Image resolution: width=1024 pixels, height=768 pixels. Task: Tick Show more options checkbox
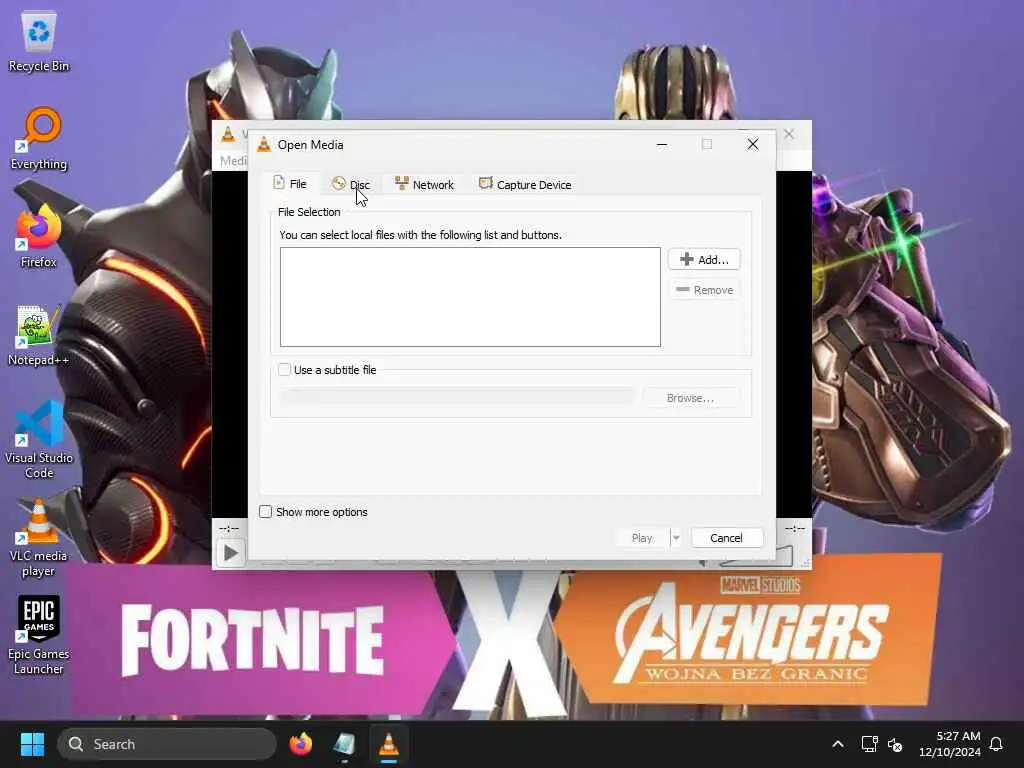265,512
